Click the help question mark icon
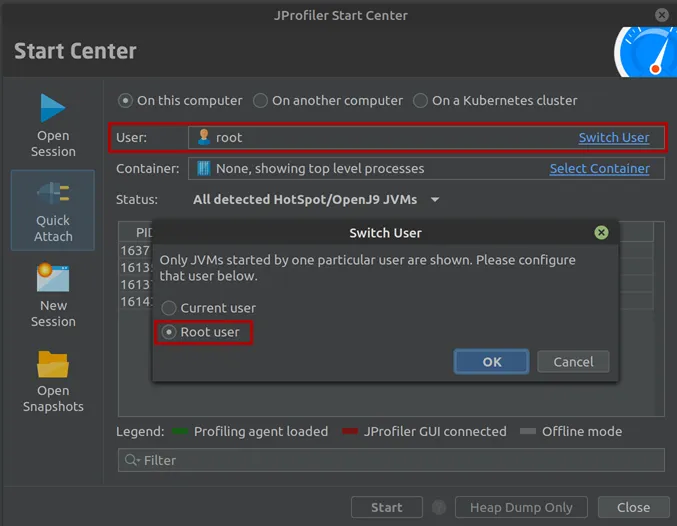The height and width of the screenshot is (526, 677). 439,507
